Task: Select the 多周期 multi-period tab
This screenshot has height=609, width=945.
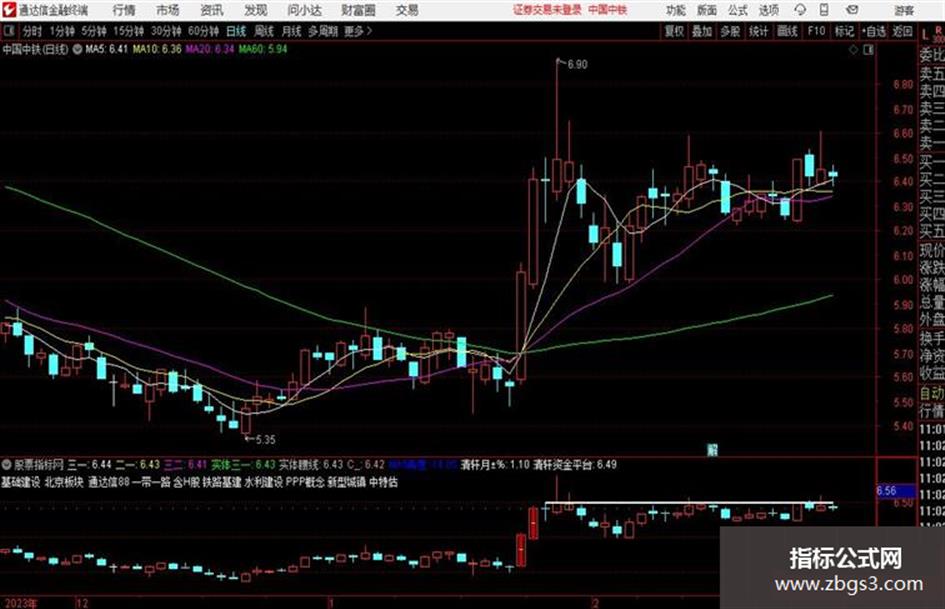Action: [324, 31]
